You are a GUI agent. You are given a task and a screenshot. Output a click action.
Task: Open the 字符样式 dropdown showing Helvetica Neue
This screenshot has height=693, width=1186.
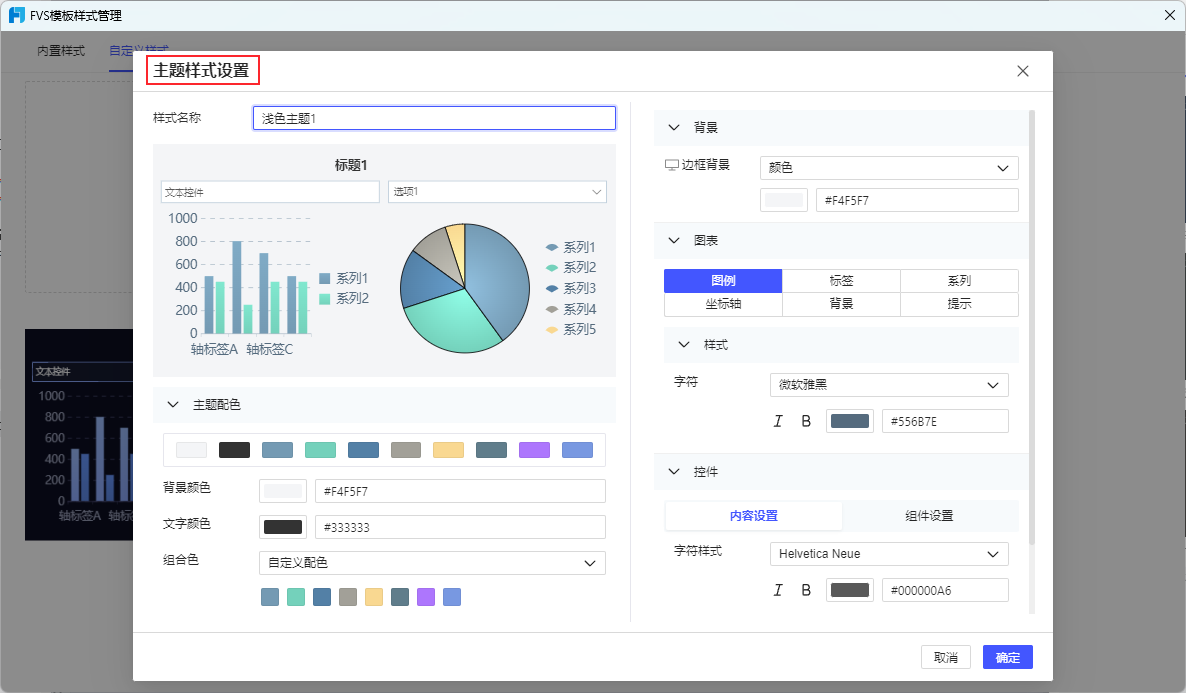click(x=888, y=553)
